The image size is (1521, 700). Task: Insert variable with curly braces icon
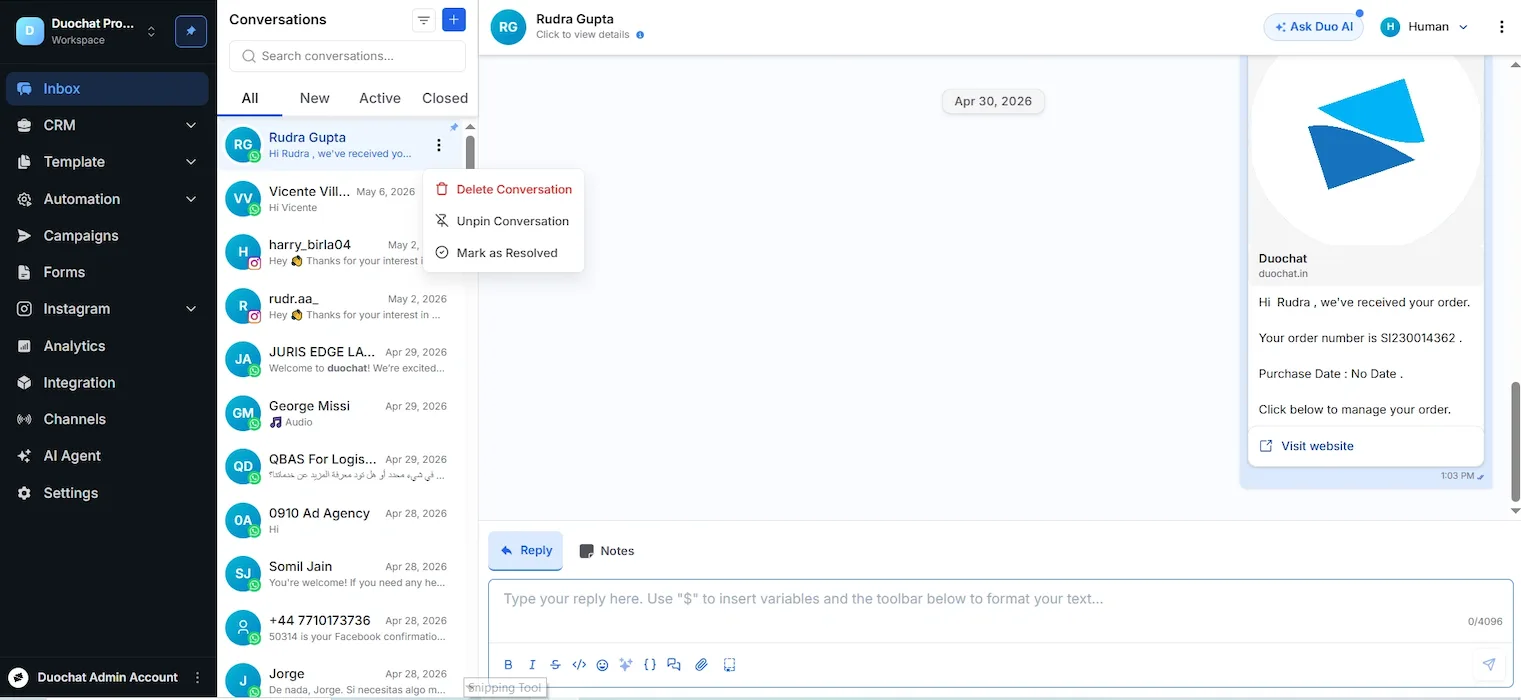pyautogui.click(x=650, y=665)
